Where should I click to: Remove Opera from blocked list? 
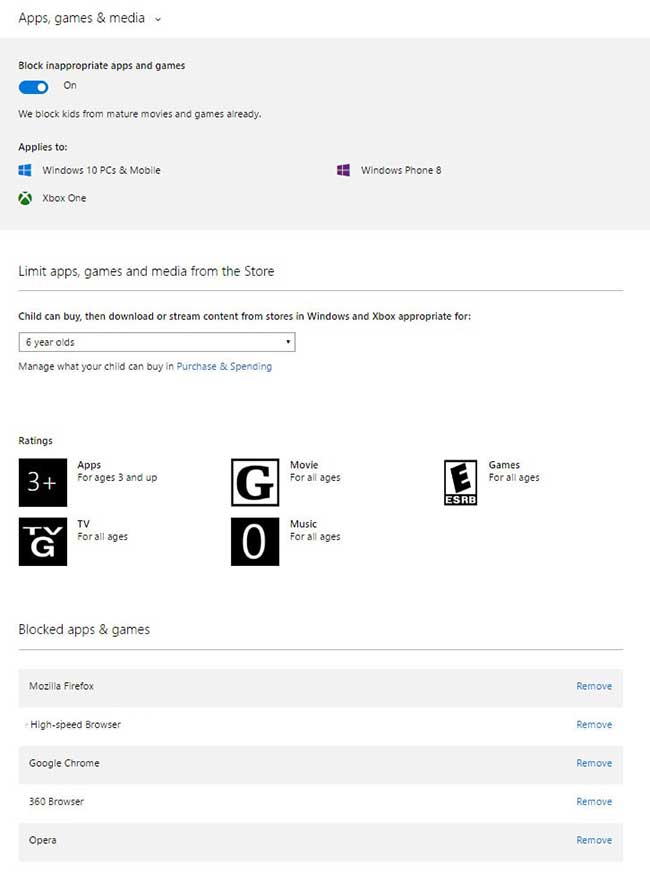pos(594,840)
